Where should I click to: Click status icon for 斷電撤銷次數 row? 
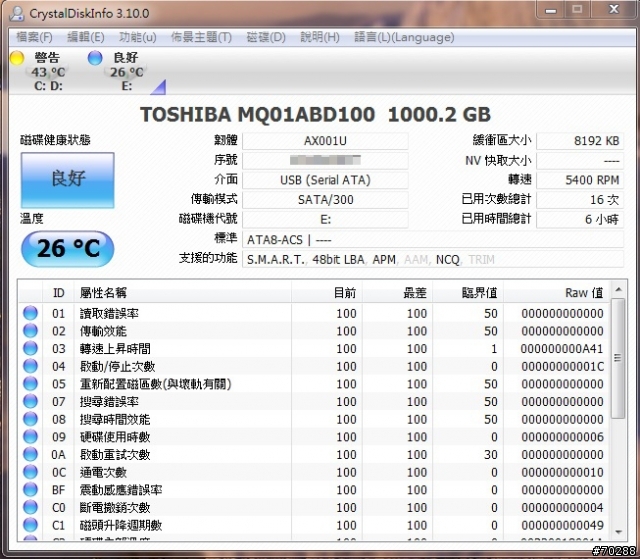30,507
